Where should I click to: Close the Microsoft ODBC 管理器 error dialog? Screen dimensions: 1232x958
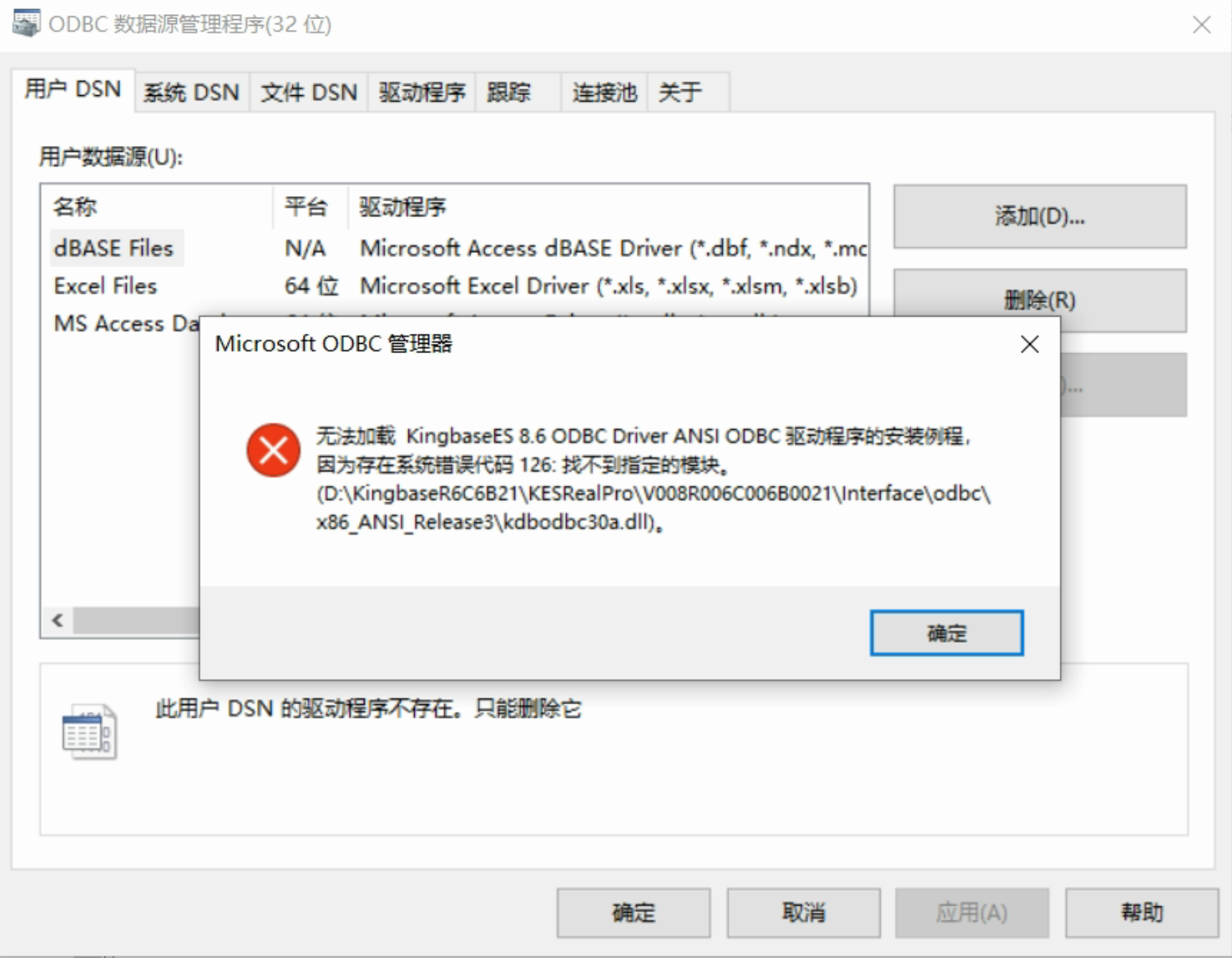coord(1029,344)
